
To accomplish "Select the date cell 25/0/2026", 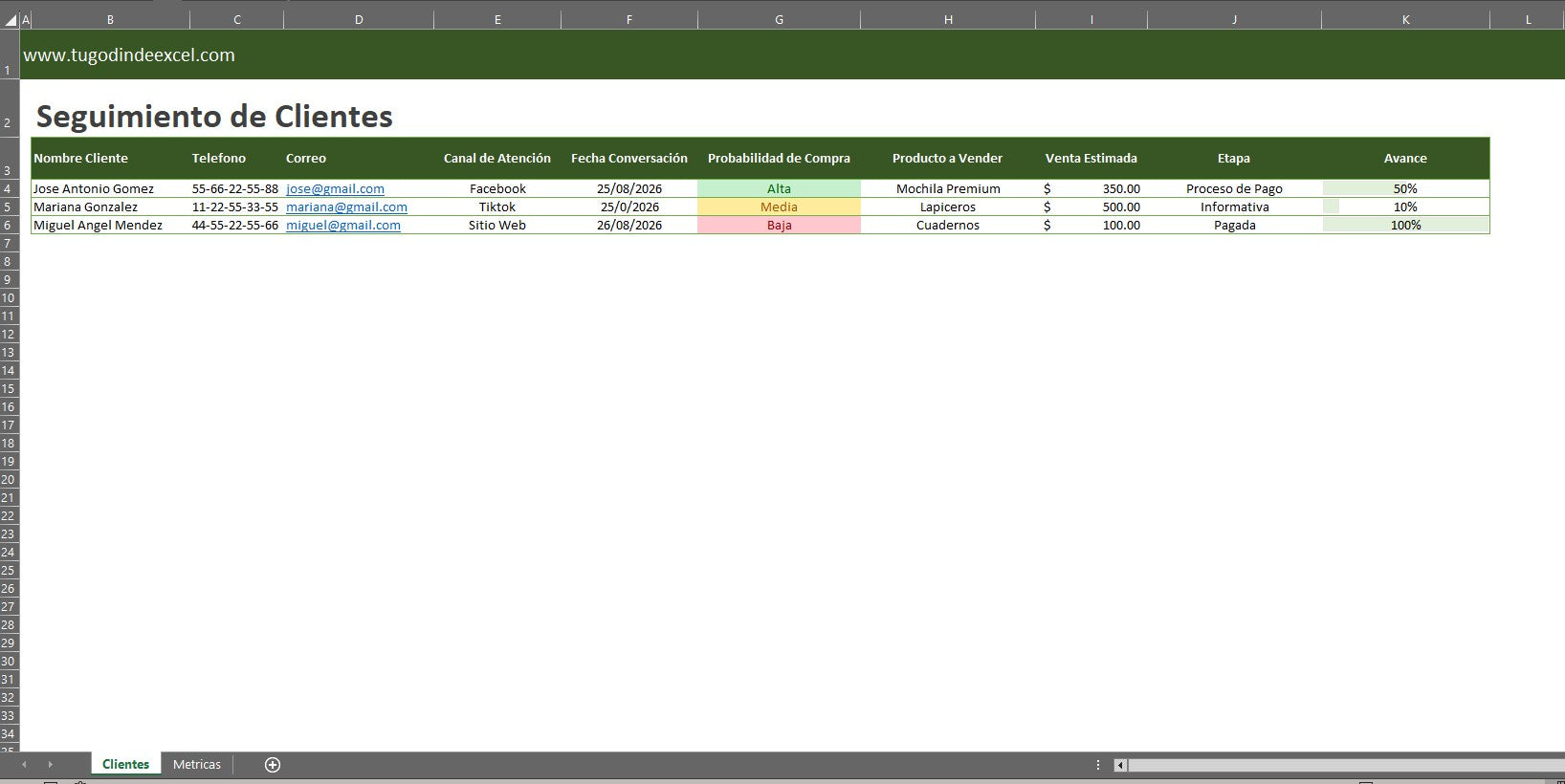I will click(x=629, y=207).
